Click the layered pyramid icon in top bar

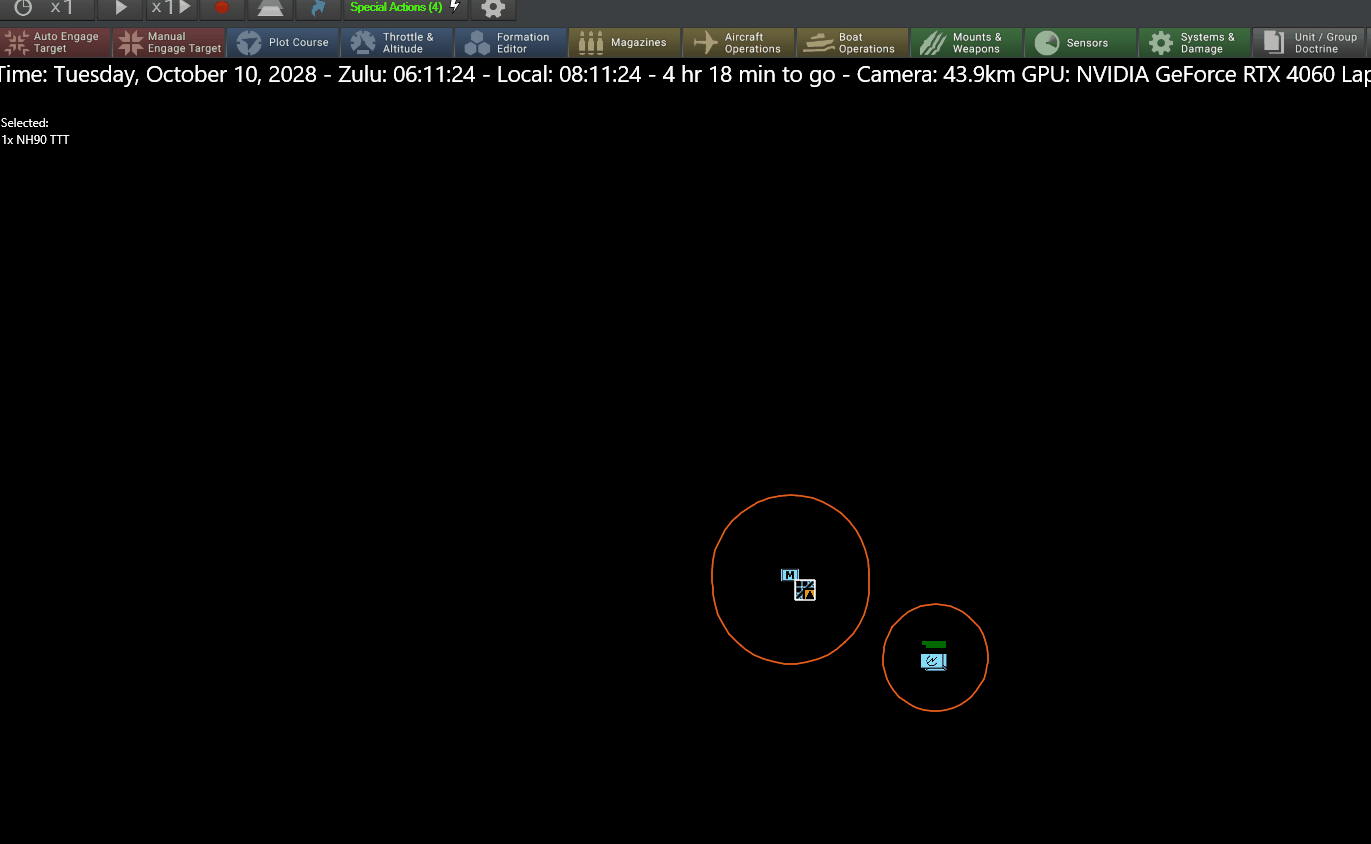(x=270, y=8)
